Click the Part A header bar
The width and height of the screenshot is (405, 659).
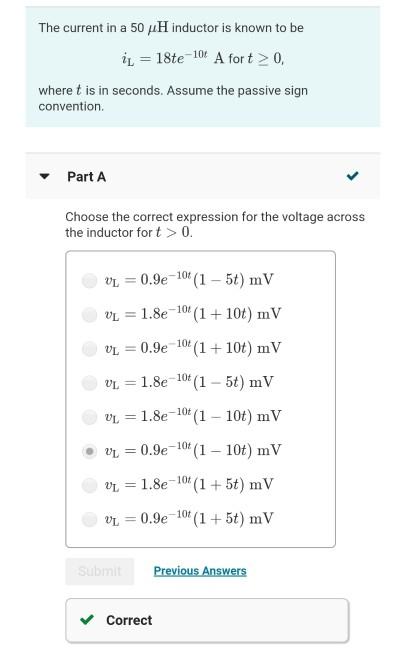202,176
